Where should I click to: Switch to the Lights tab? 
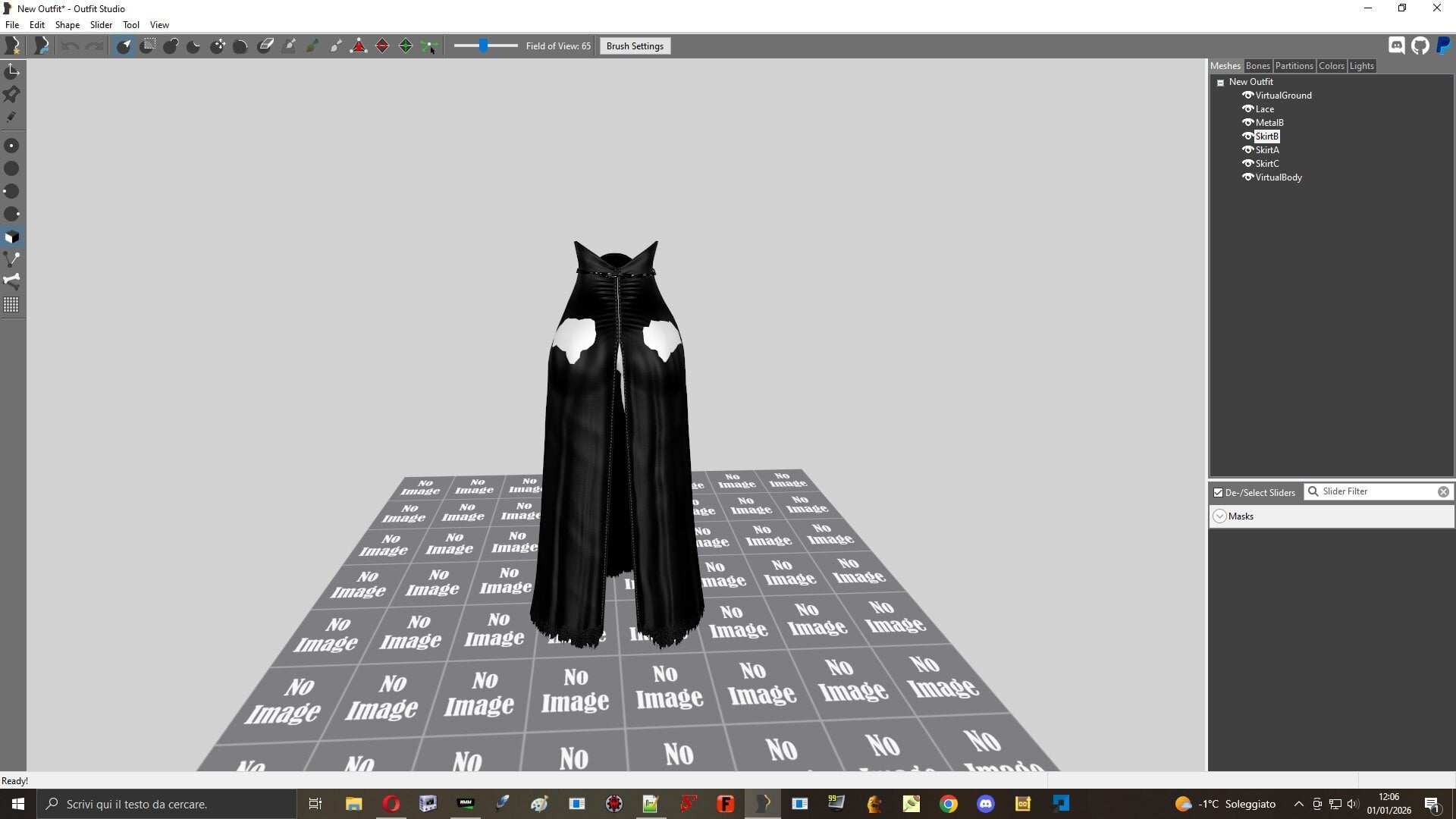pyautogui.click(x=1361, y=66)
